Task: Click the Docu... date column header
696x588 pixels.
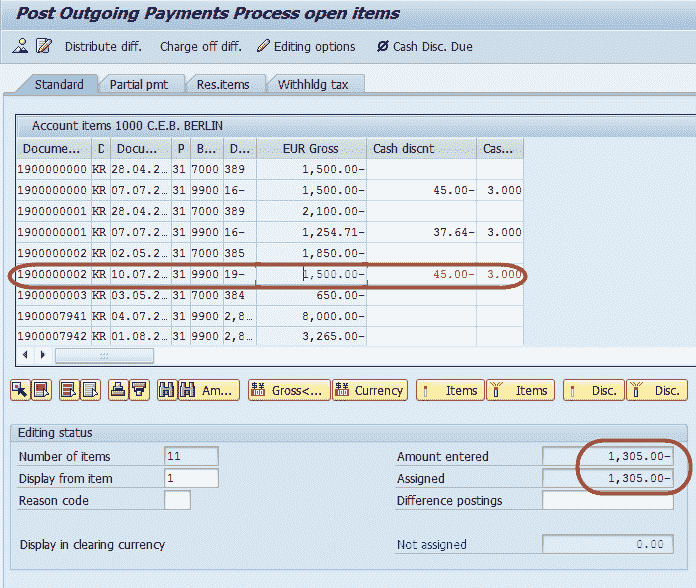Action: click(141, 149)
